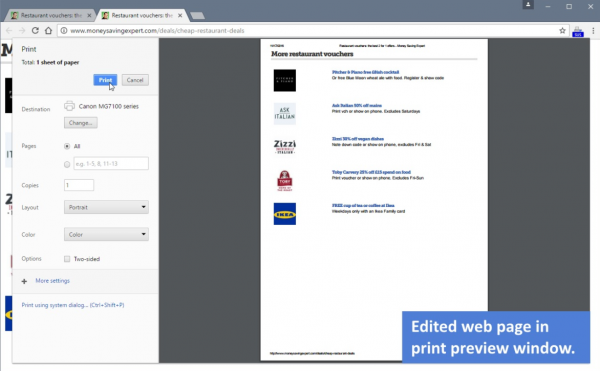Click the footer URL in print preview

(x=312, y=353)
